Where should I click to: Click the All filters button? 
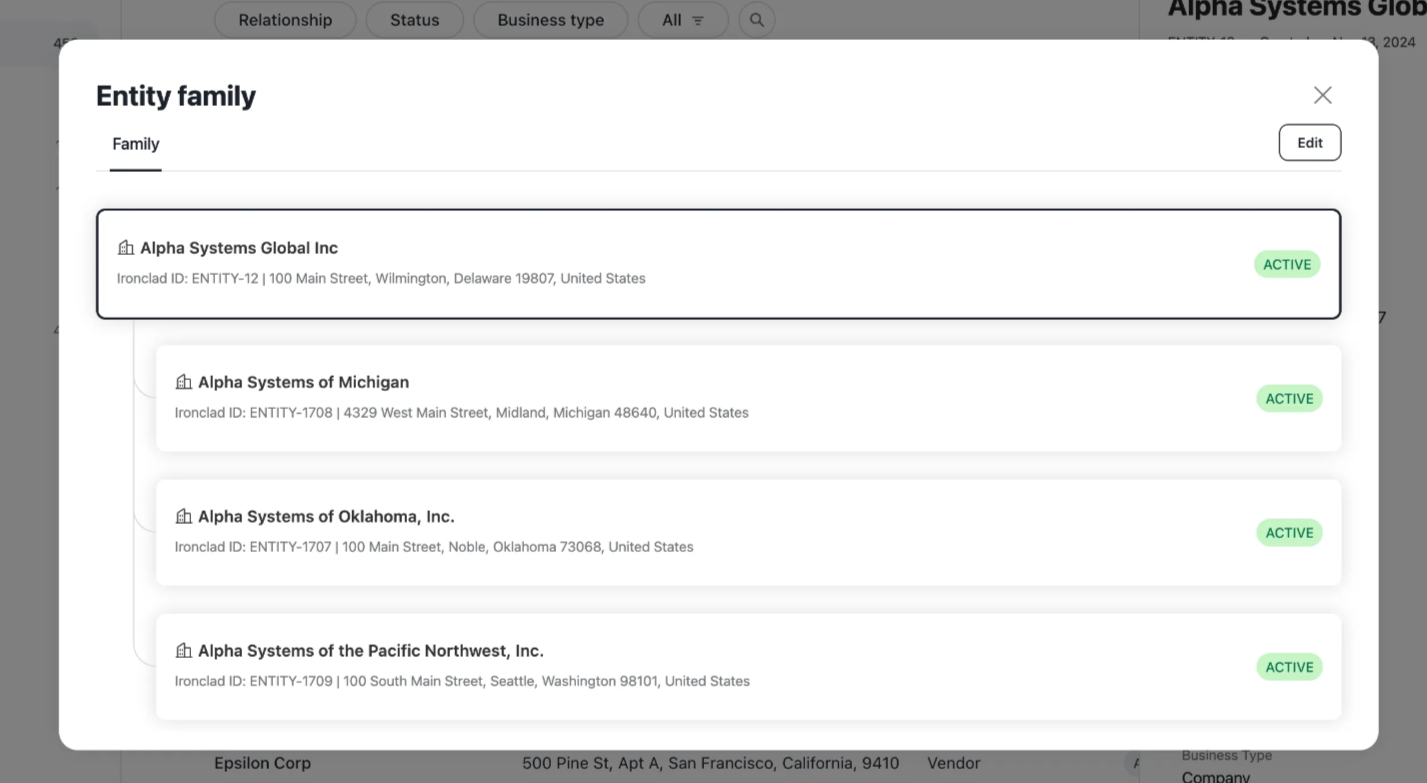point(683,20)
